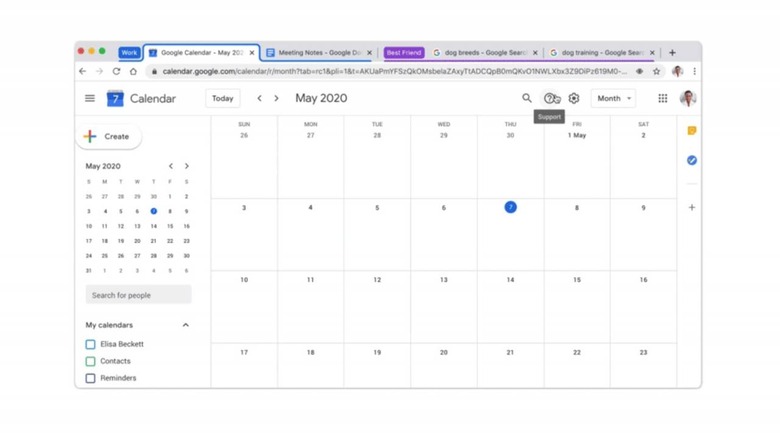Open the Settings gear menu
The height and width of the screenshot is (433, 780).
tap(574, 98)
